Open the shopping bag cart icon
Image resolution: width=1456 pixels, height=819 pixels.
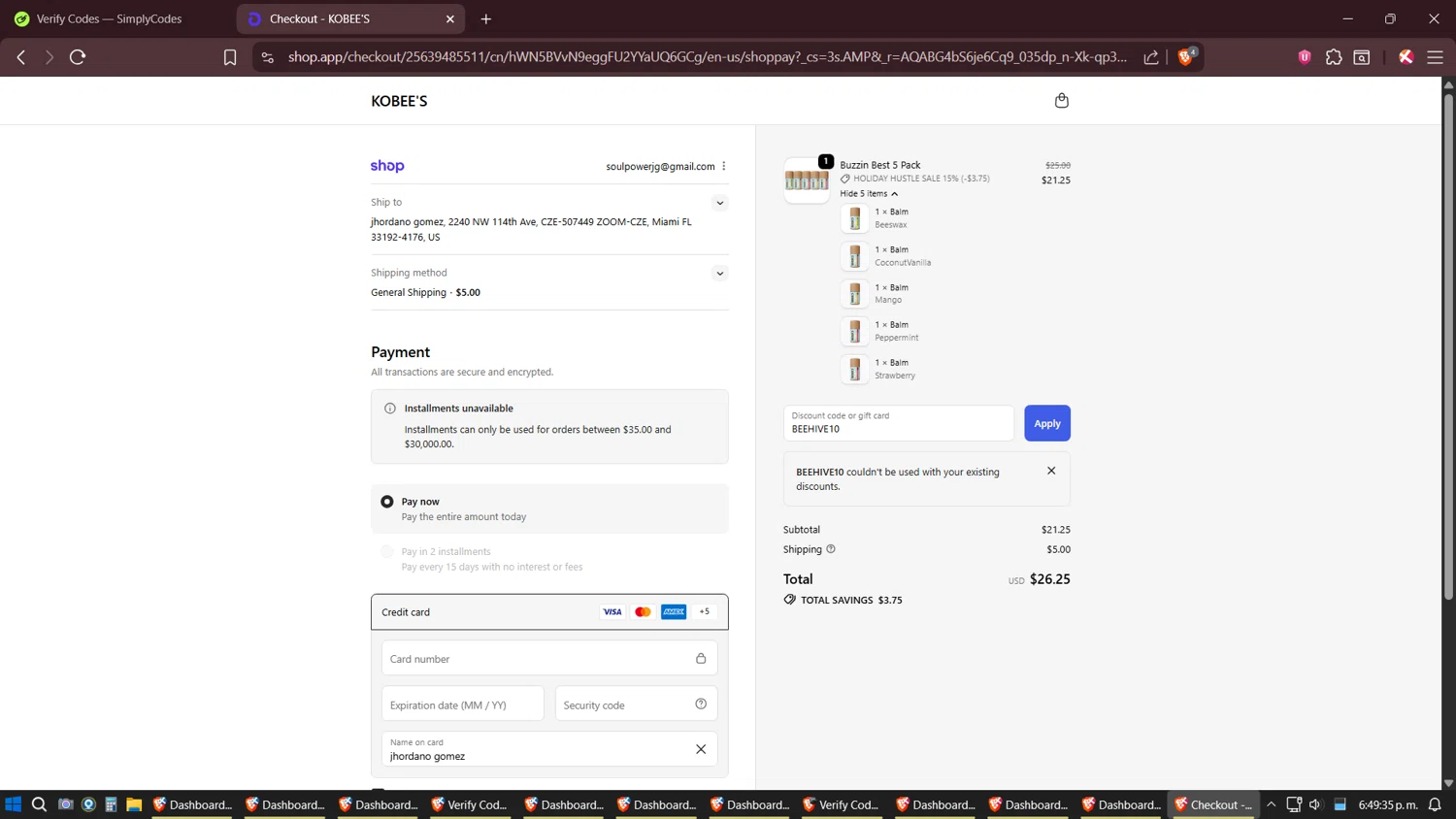click(x=1062, y=100)
